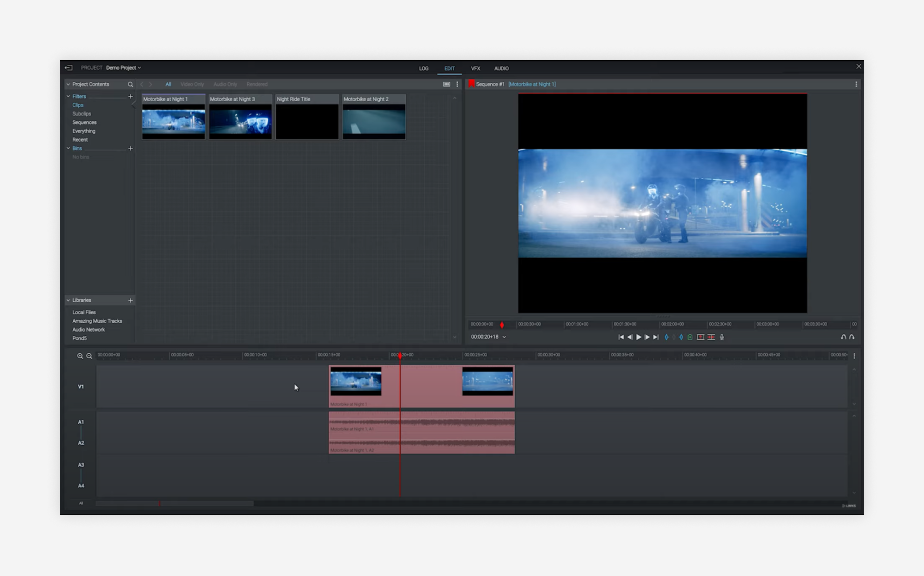Screen dimensions: 924x576
Task: Collapse the Filters section
Action: [68, 96]
